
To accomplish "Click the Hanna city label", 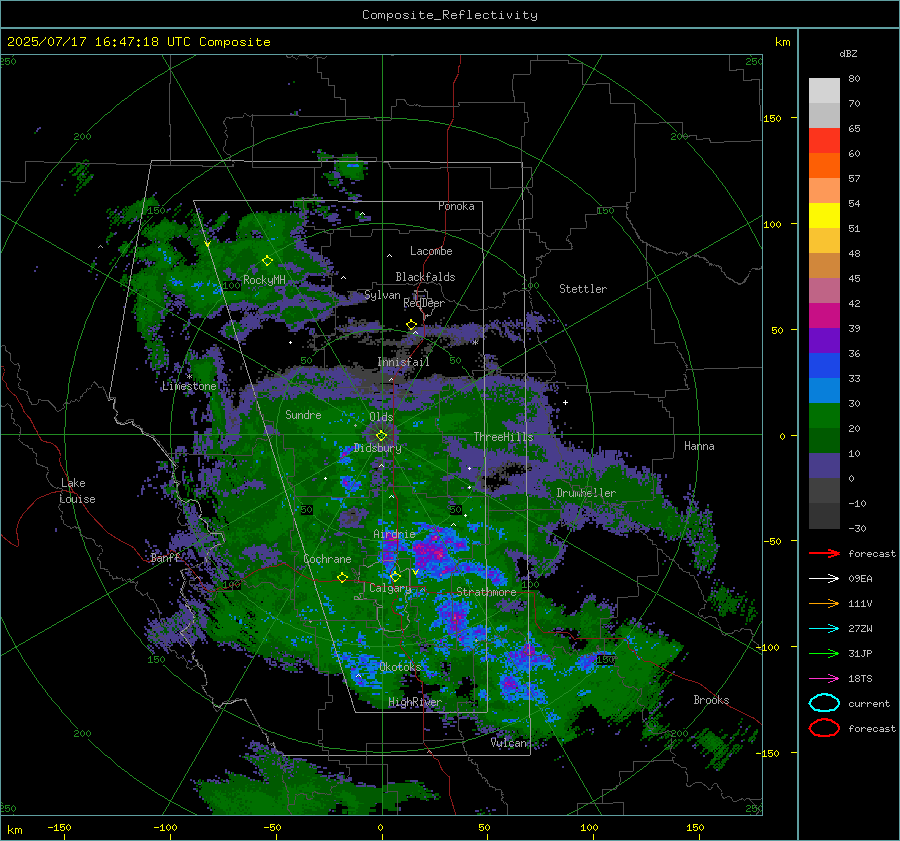I will pos(699,446).
